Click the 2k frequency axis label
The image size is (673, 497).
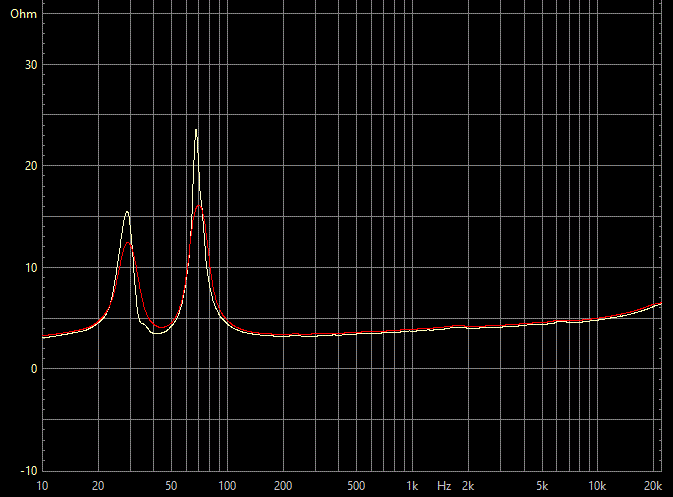point(468,486)
